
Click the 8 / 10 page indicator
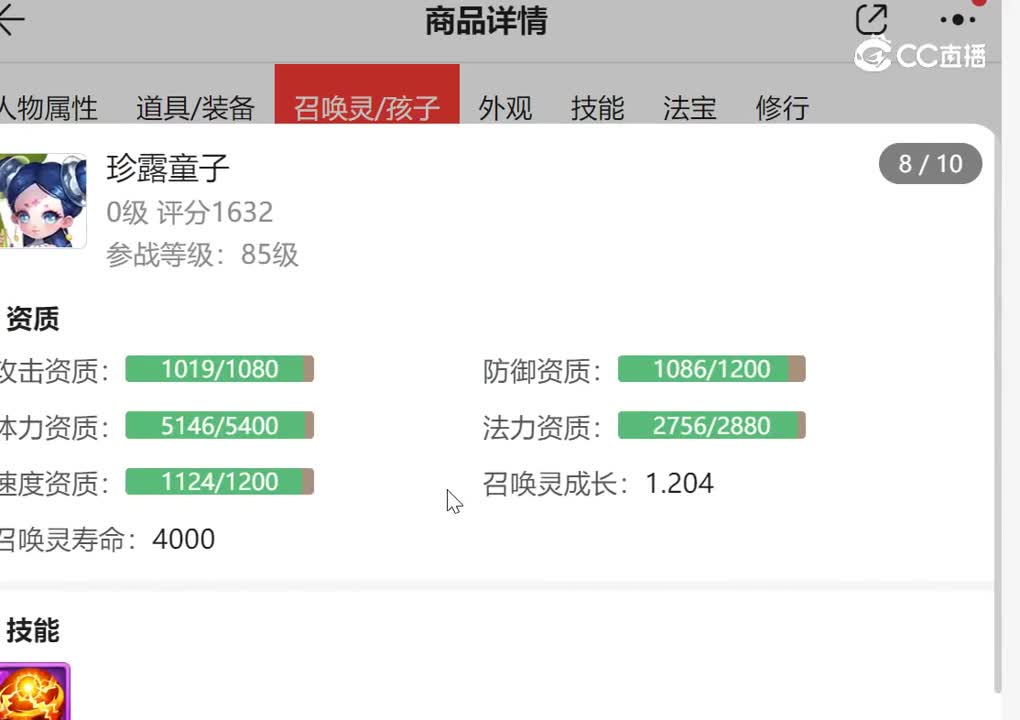point(930,164)
